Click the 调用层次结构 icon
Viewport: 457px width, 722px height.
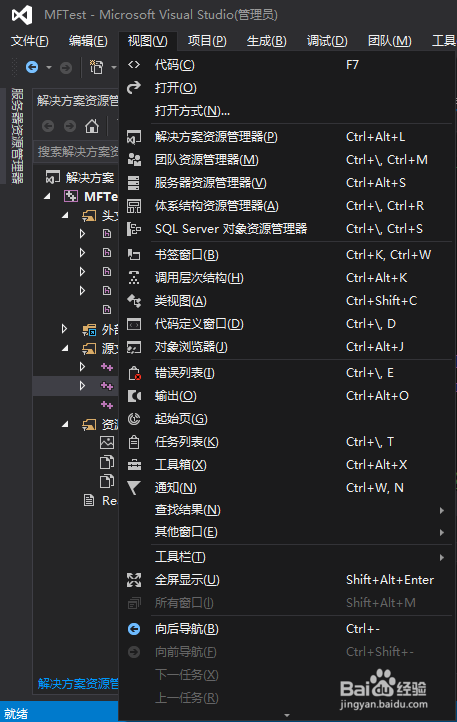click(134, 278)
